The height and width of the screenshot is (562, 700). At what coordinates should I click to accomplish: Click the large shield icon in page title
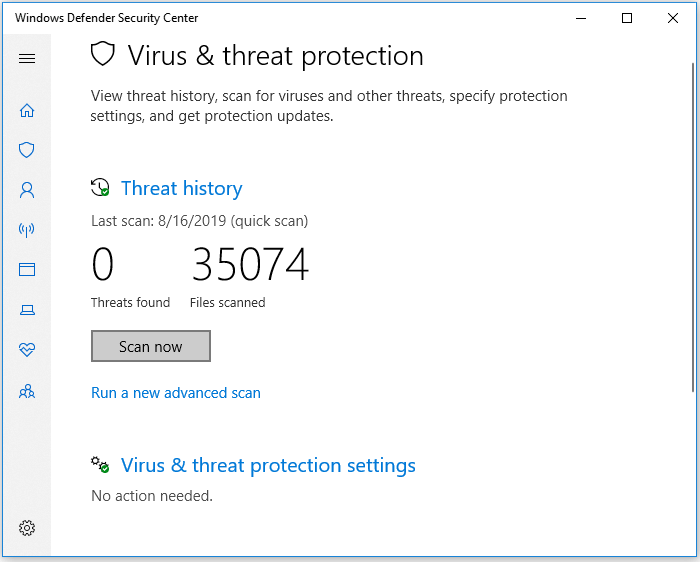103,55
